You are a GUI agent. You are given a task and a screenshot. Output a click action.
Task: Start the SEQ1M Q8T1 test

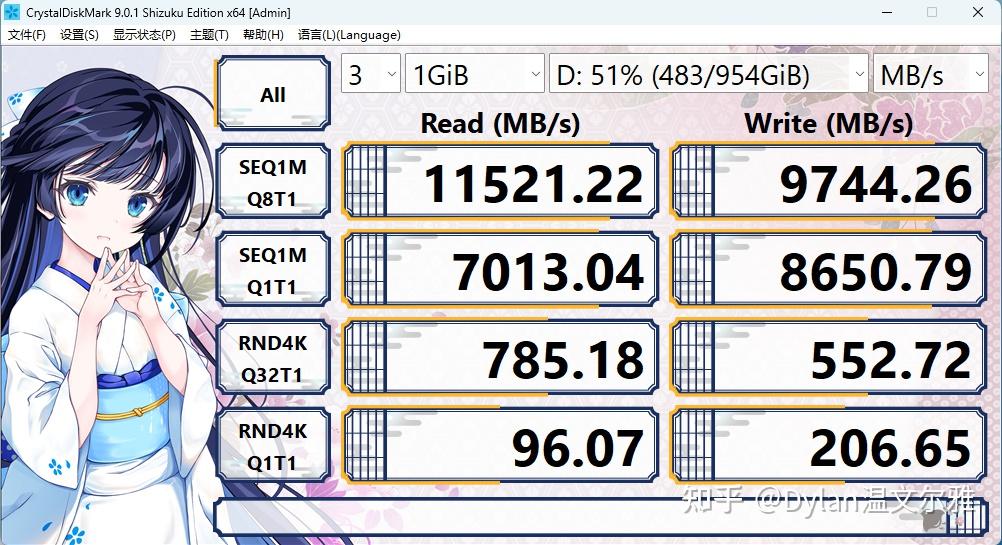tap(273, 182)
